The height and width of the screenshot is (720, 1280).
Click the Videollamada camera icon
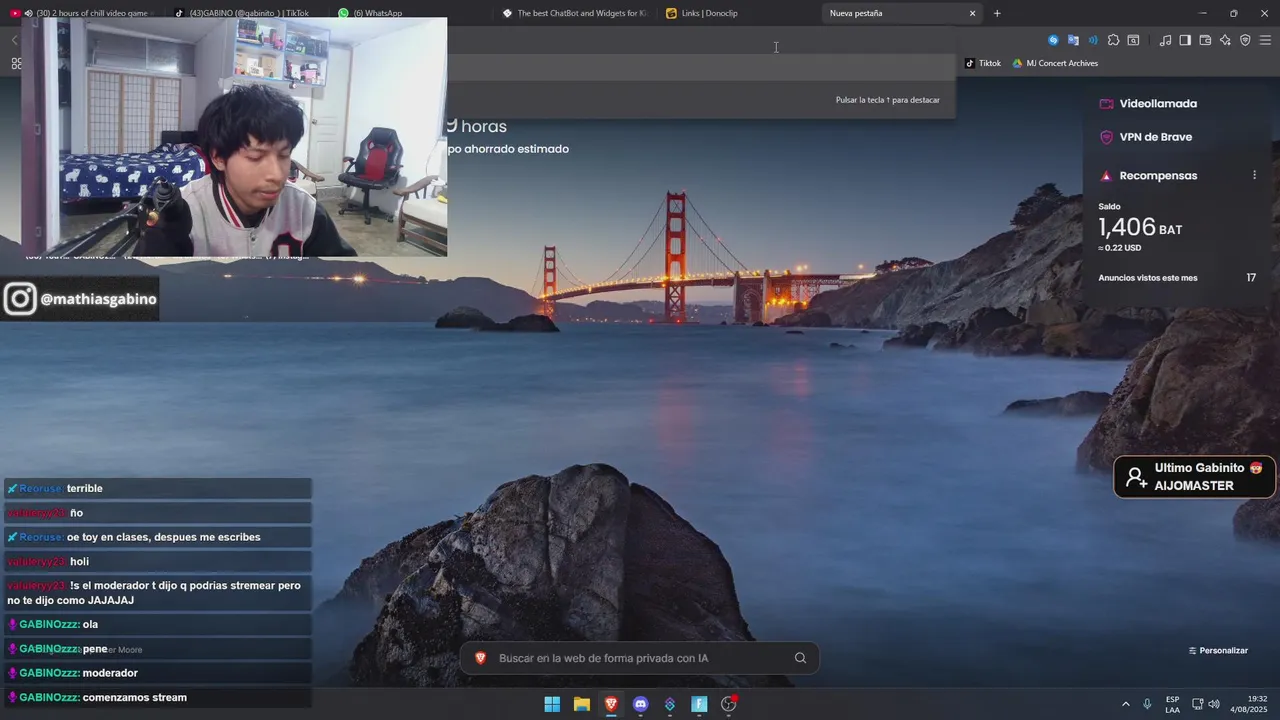1106,103
